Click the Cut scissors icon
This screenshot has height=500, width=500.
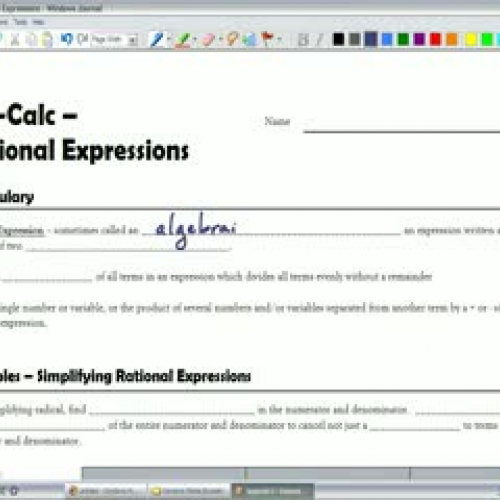point(14,40)
